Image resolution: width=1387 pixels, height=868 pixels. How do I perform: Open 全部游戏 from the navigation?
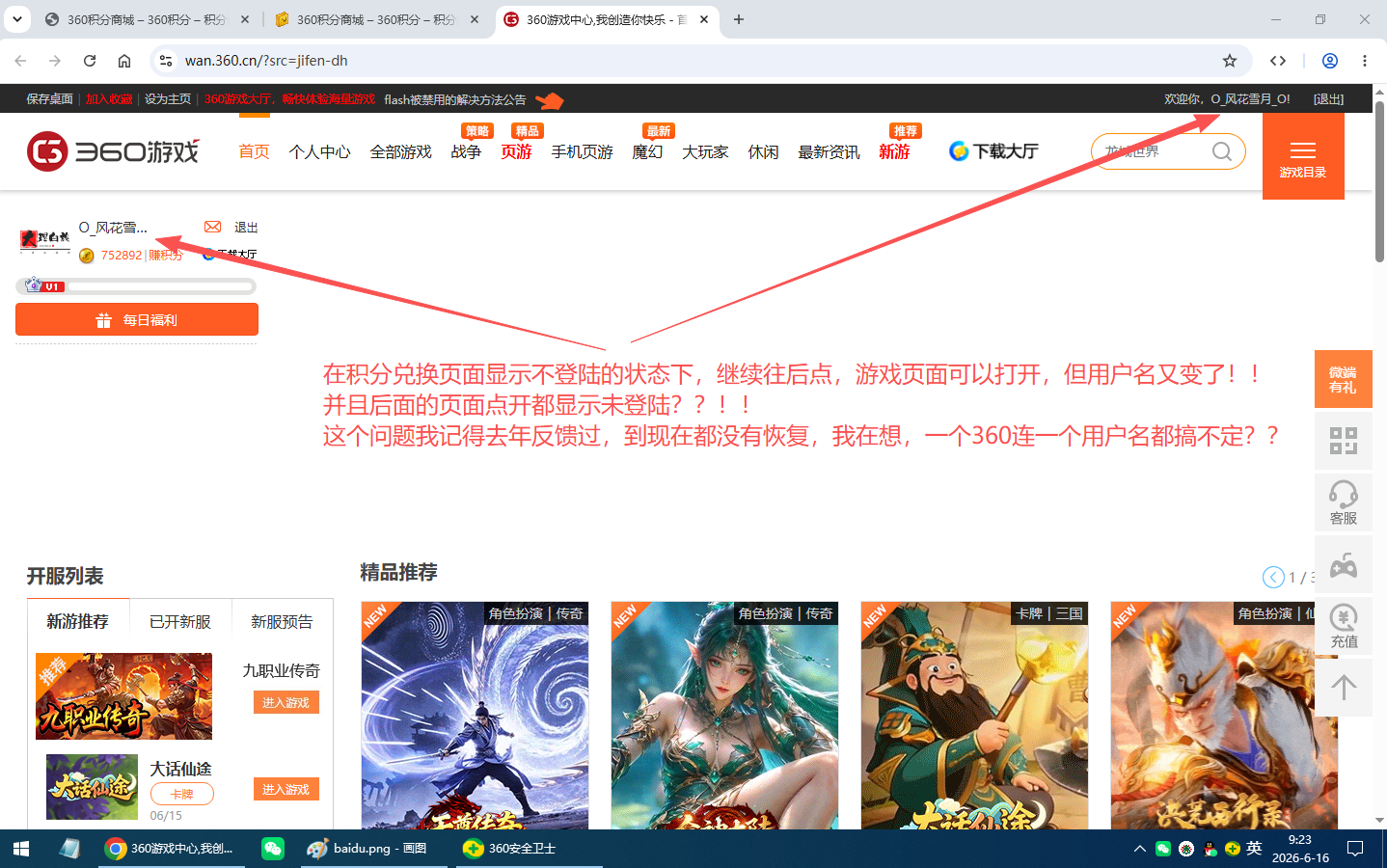pos(400,151)
